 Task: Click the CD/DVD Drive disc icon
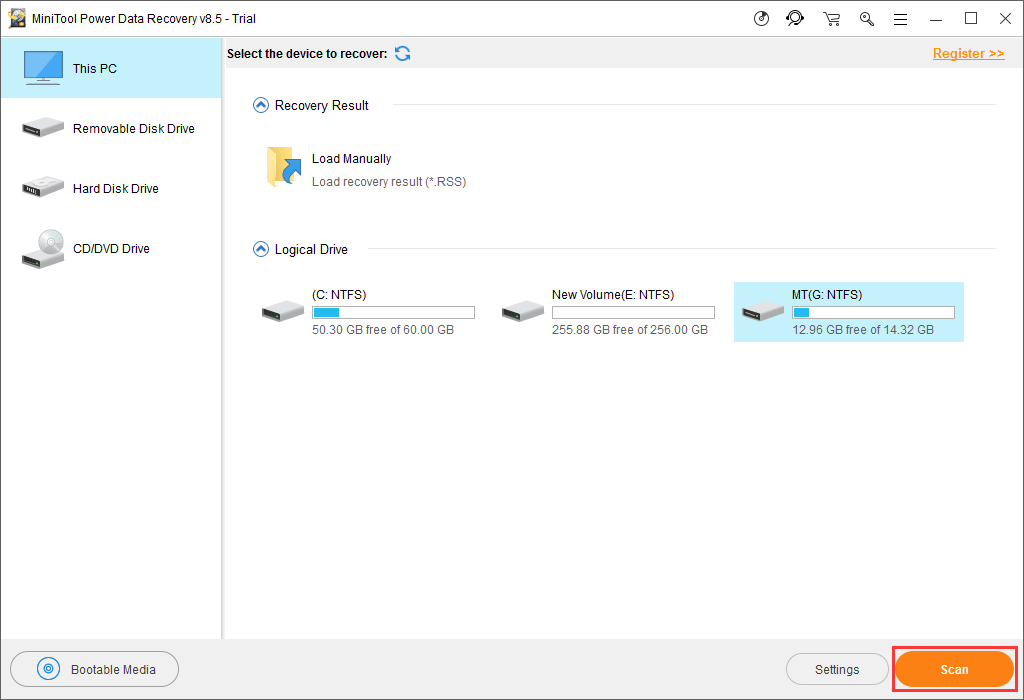click(x=43, y=249)
